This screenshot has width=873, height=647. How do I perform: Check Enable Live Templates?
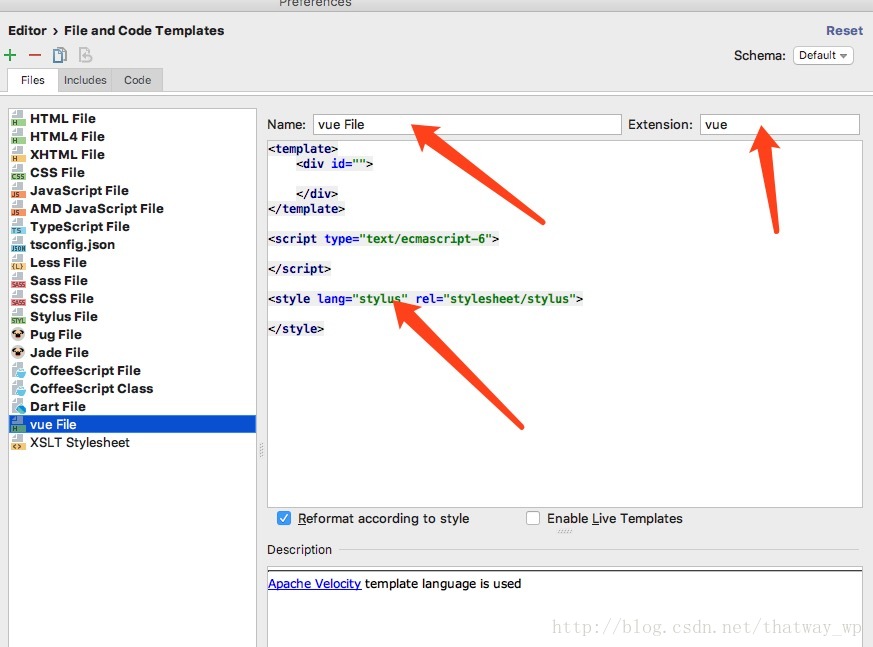533,518
